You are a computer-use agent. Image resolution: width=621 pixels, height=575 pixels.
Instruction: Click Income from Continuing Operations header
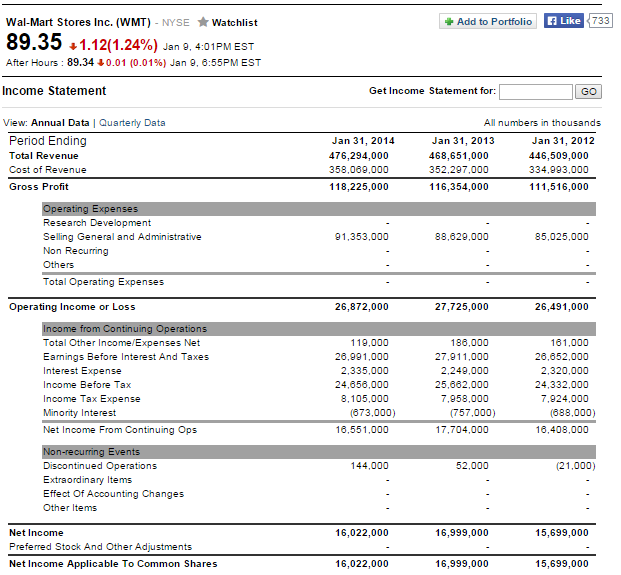coord(319,329)
